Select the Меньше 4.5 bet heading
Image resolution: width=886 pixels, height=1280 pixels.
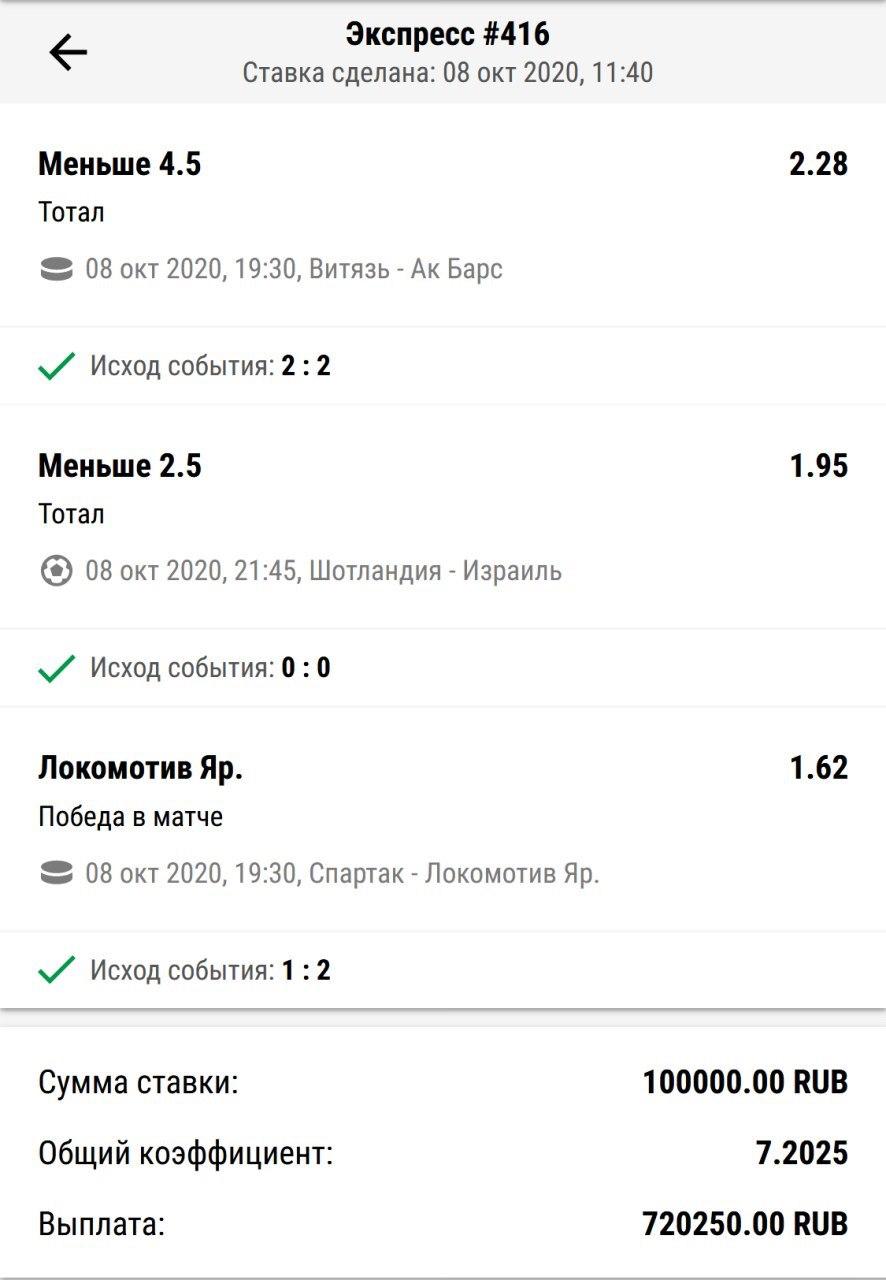(x=120, y=164)
